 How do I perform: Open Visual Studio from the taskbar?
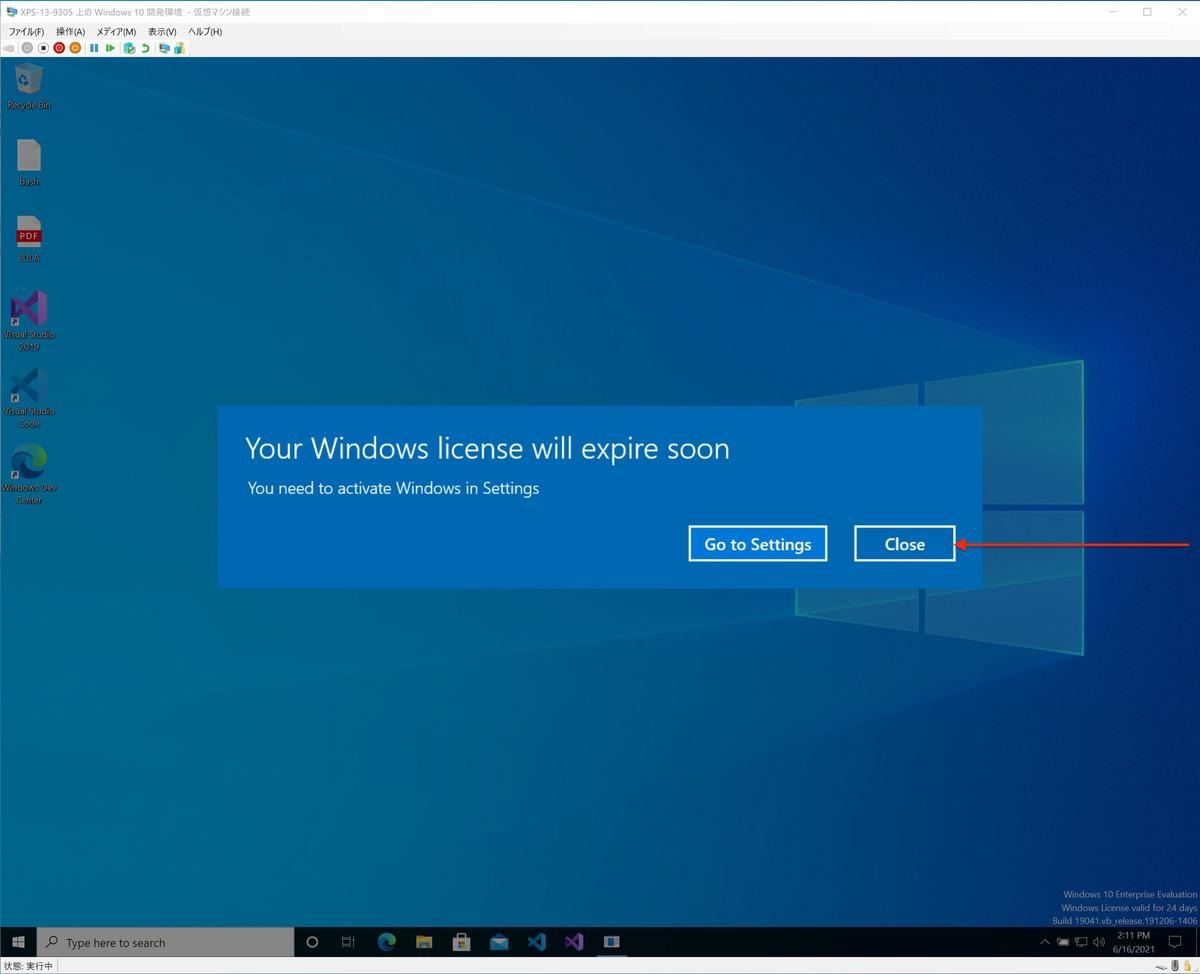(574, 942)
